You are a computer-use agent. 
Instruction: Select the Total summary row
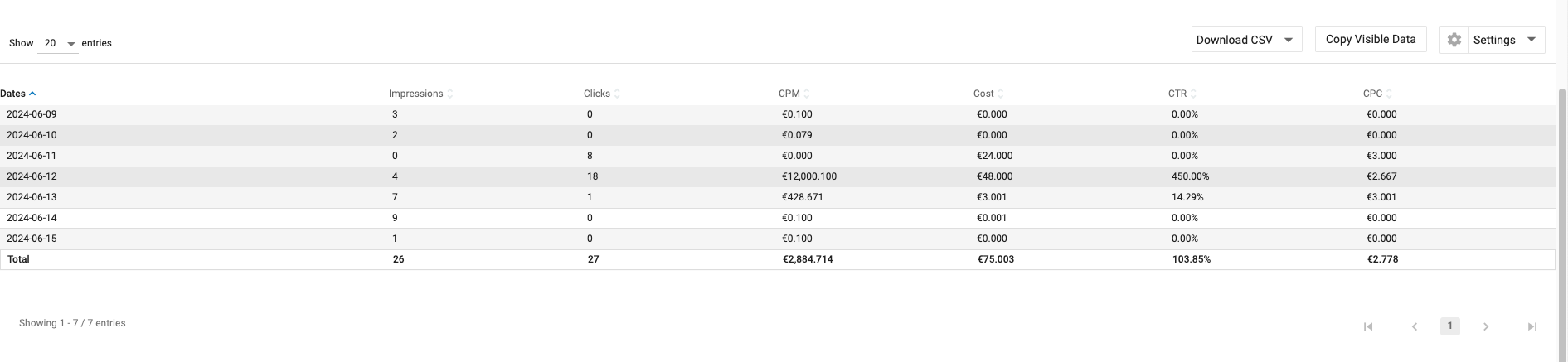(18, 259)
